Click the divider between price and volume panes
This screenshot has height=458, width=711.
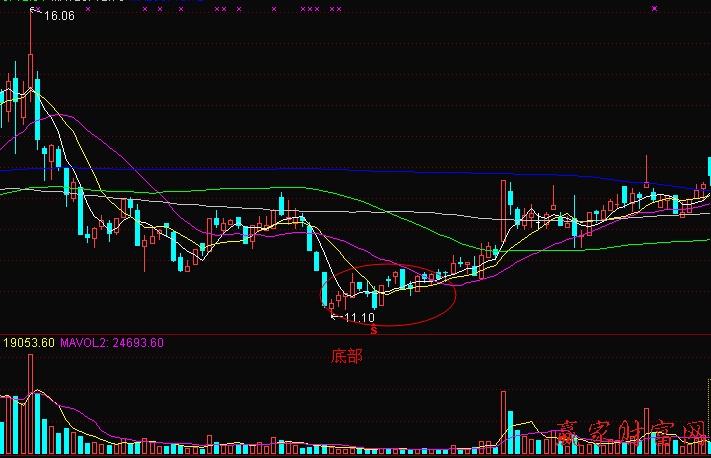(355, 333)
